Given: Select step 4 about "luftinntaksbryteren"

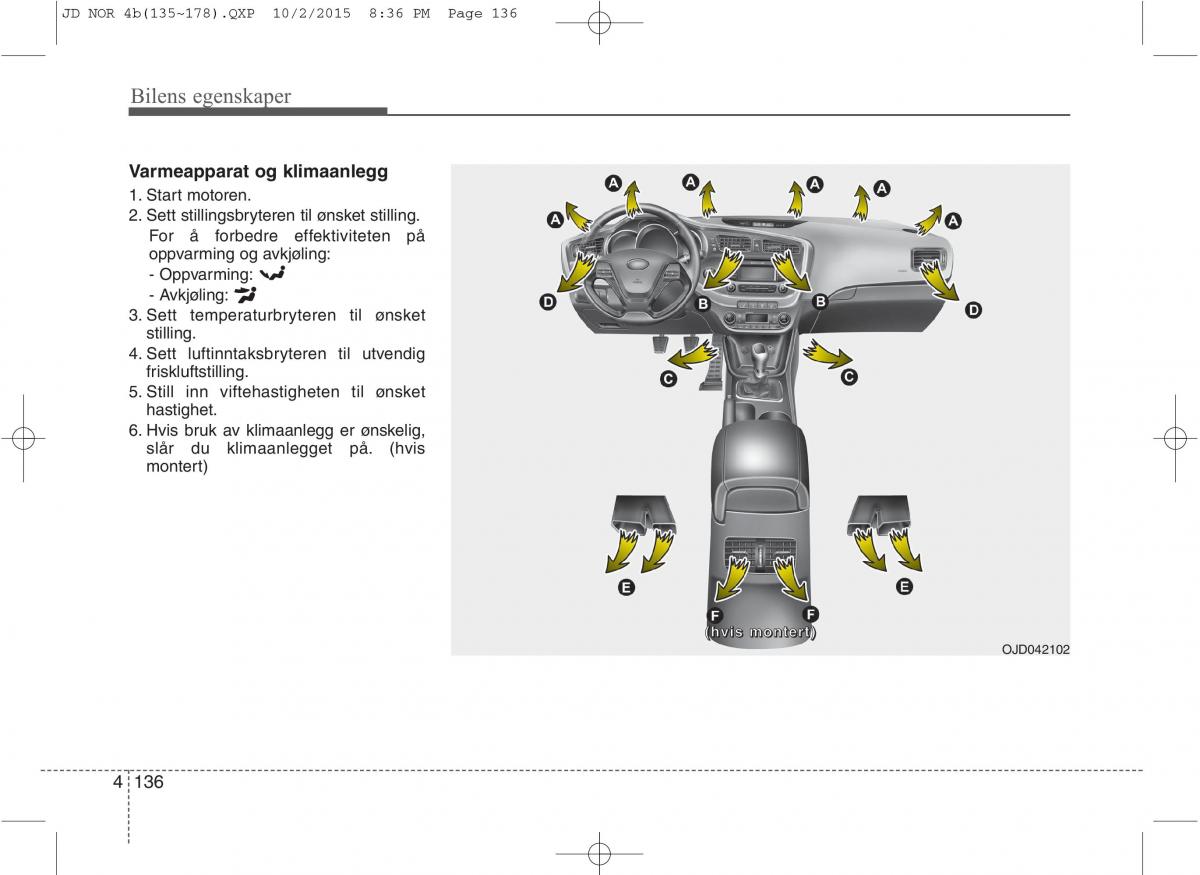Looking at the screenshot, I should [x=277, y=362].
